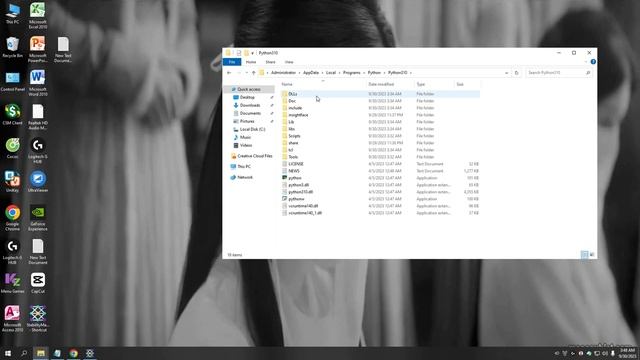Open Microsoft PowerPoint desktop shortcut

click(x=38, y=49)
